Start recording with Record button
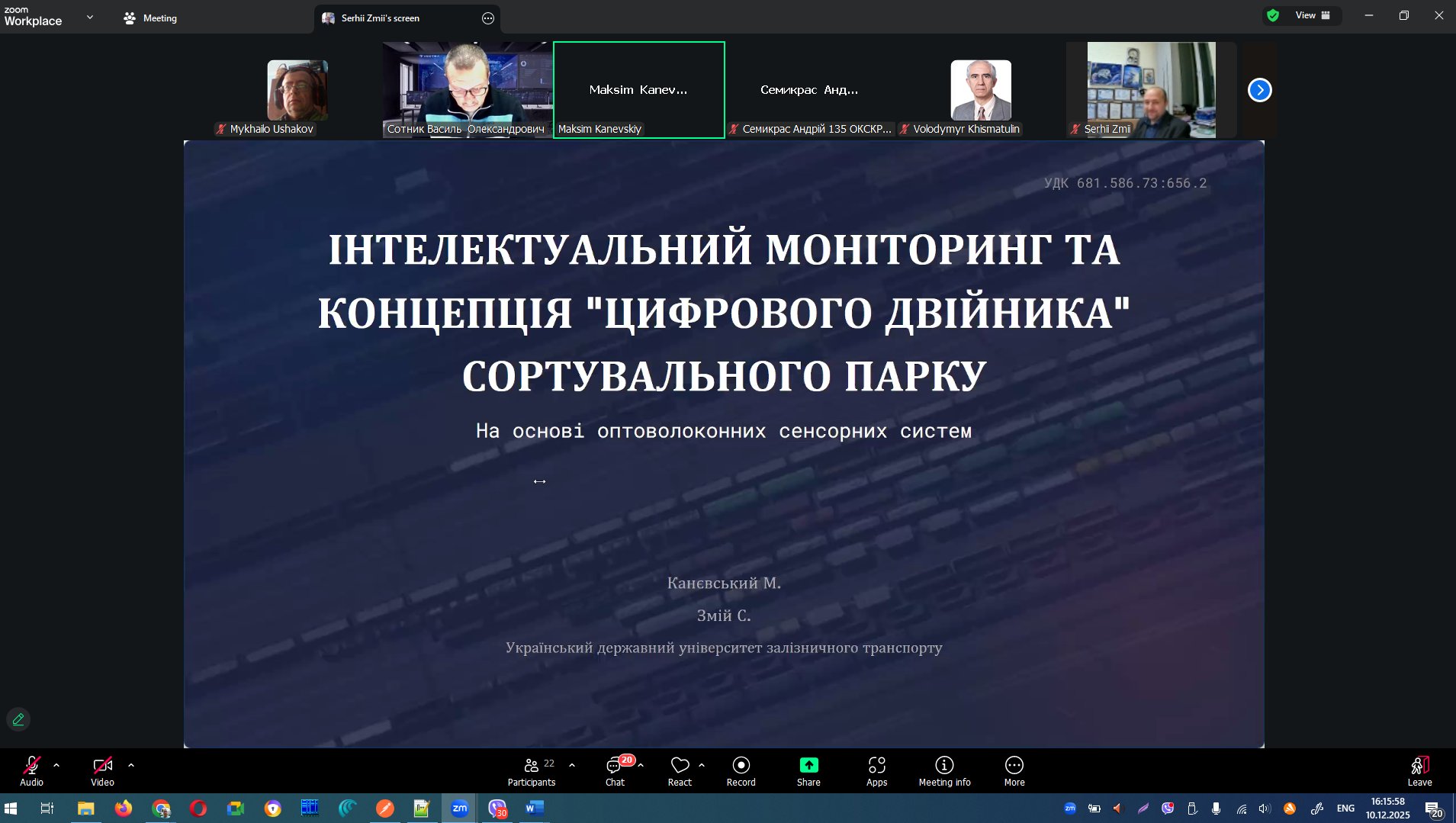The width and height of the screenshot is (1456, 823). click(741, 770)
